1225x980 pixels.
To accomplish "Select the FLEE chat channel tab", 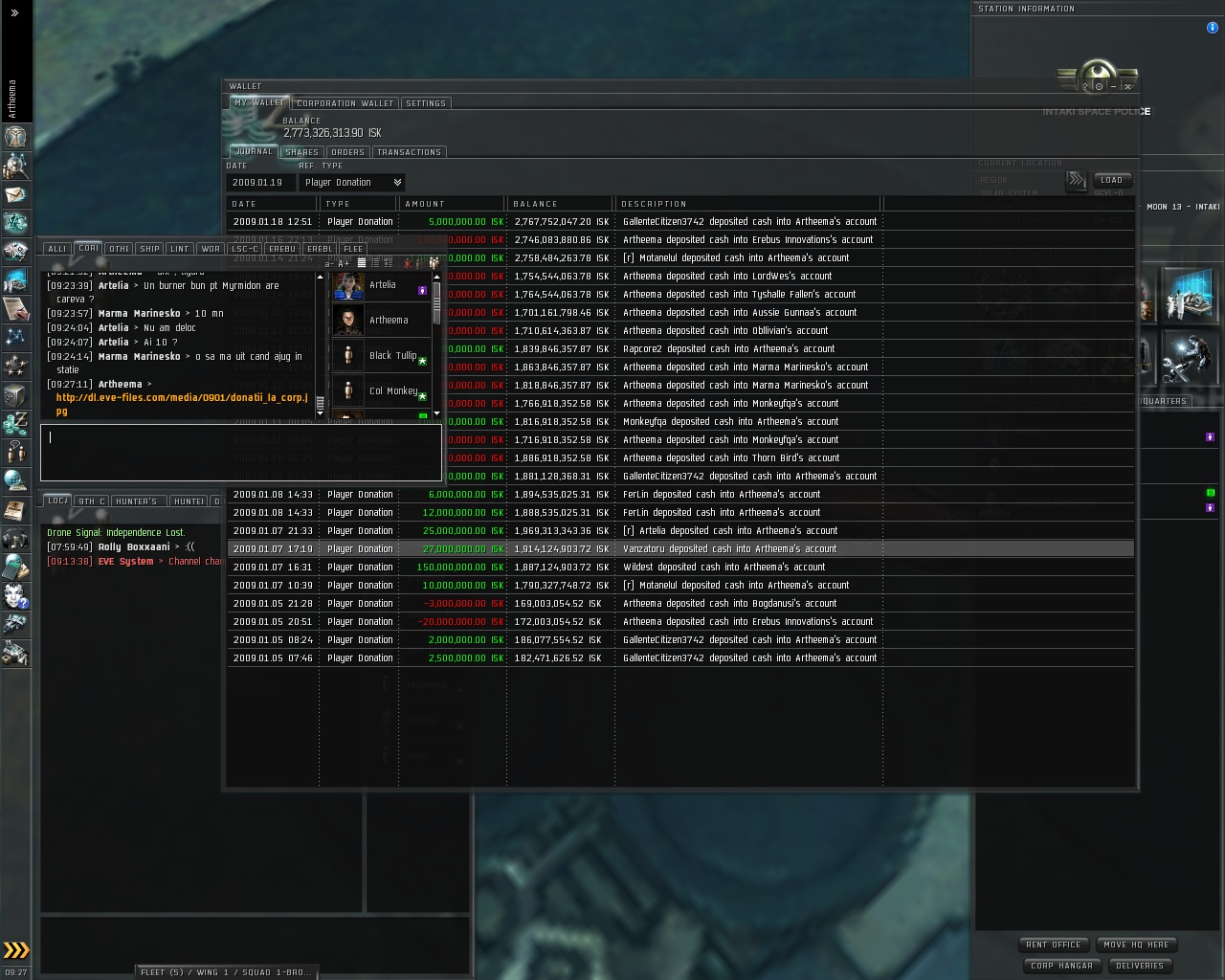I will click(353, 249).
